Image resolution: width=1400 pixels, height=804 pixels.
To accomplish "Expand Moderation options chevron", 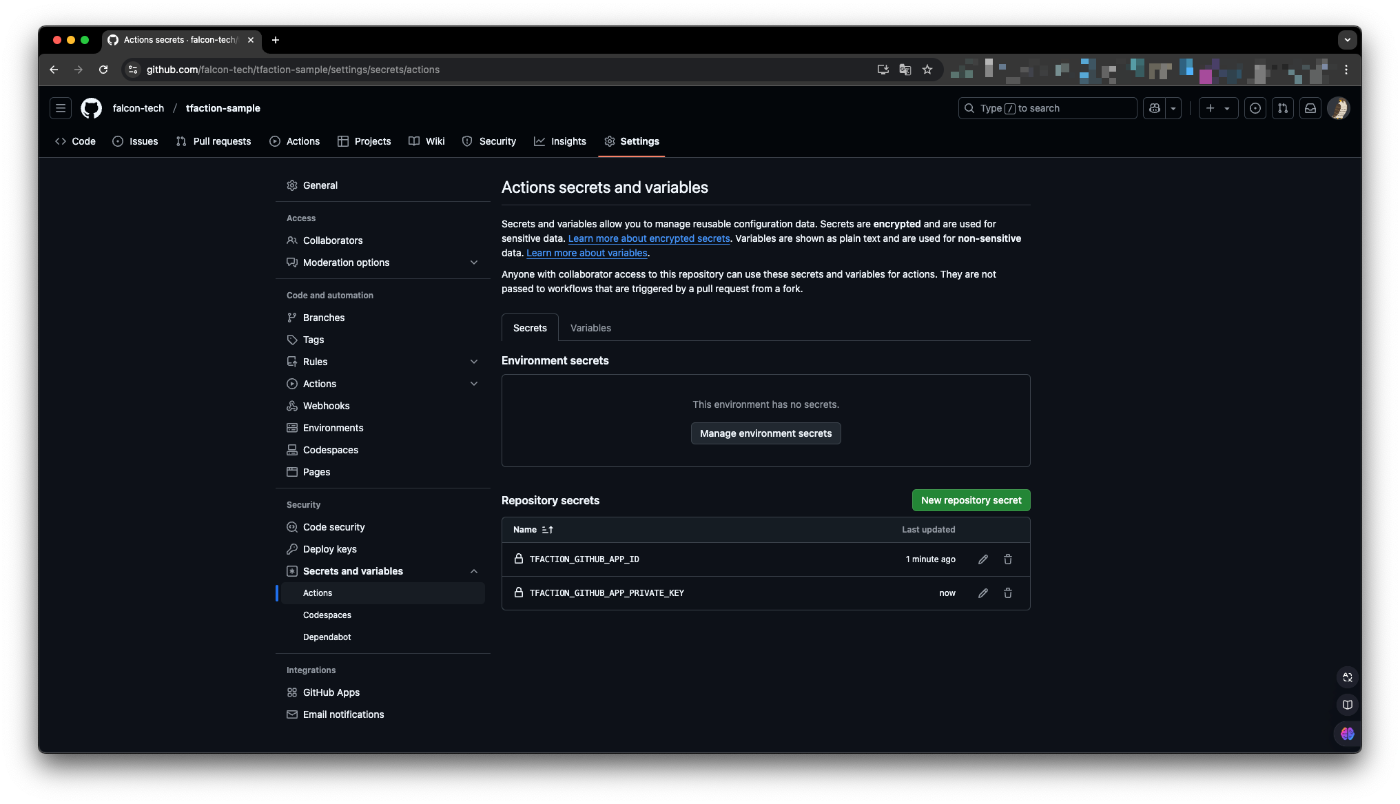I will 474,262.
